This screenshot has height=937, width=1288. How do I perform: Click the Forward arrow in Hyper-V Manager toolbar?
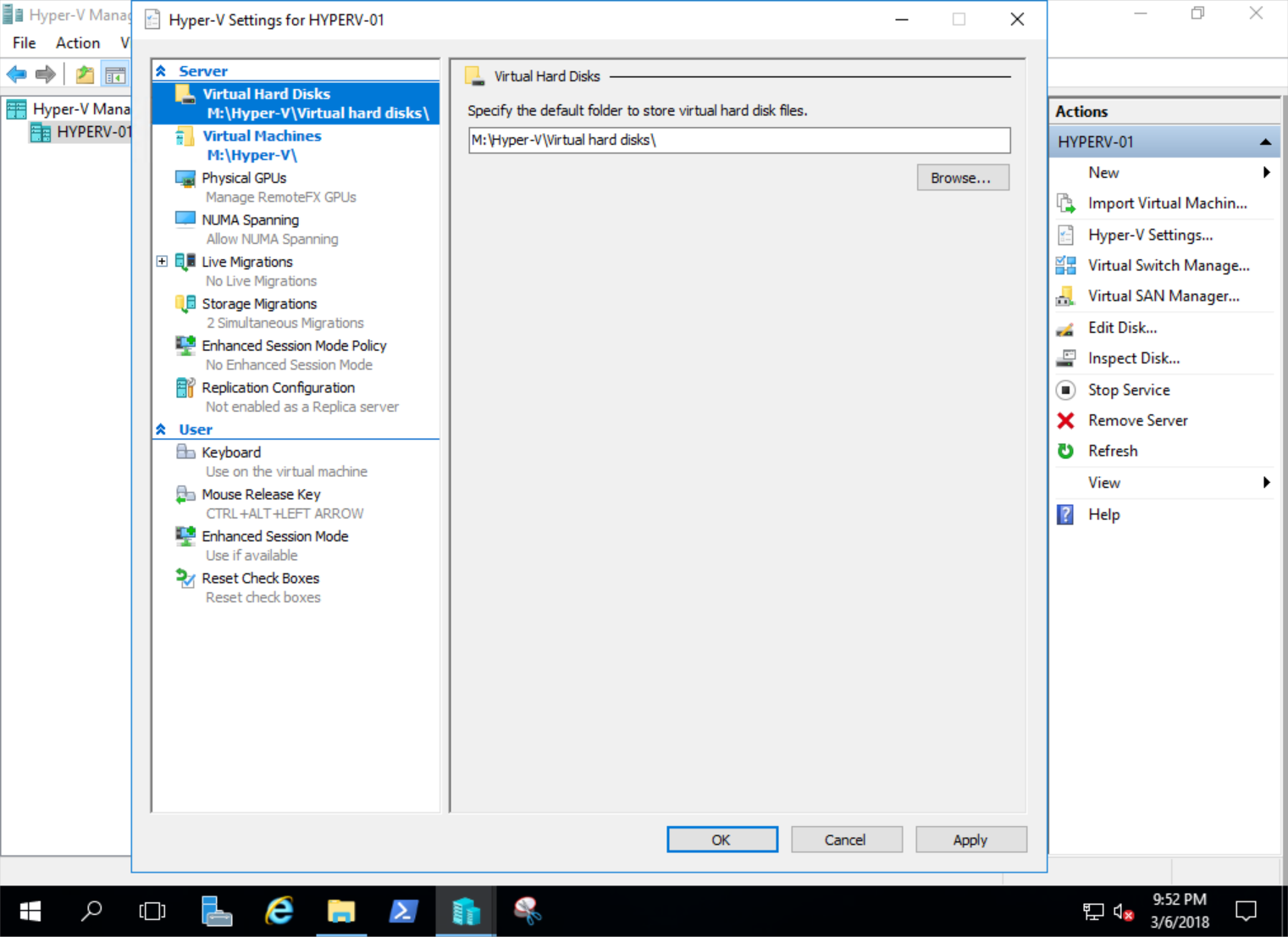click(x=46, y=75)
